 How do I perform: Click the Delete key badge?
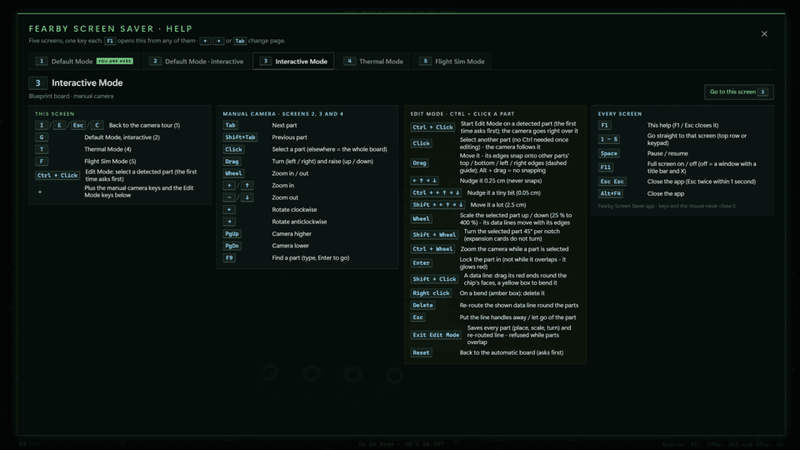(x=422, y=305)
